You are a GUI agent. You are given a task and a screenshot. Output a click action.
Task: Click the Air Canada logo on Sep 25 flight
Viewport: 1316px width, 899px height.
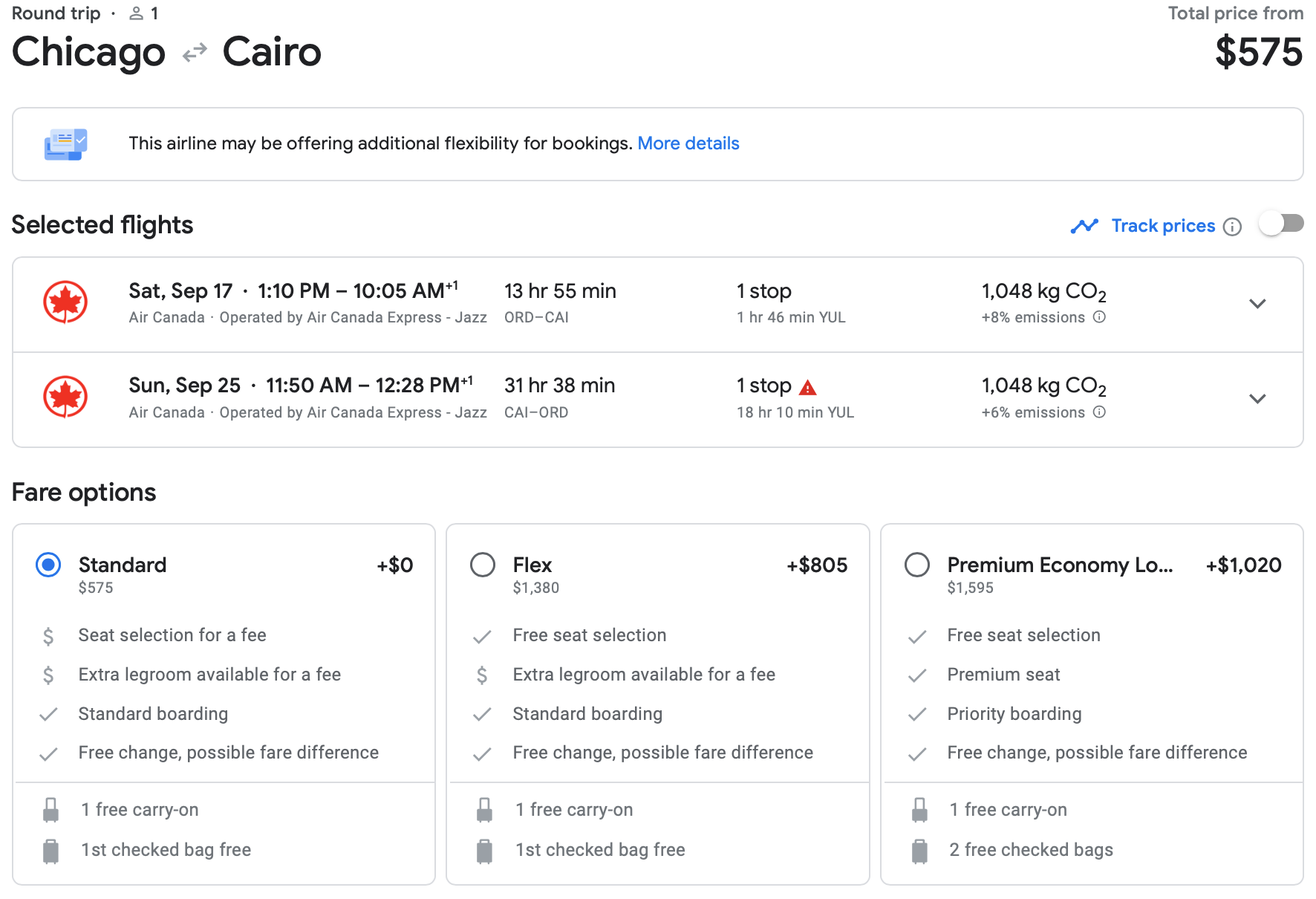click(x=65, y=397)
